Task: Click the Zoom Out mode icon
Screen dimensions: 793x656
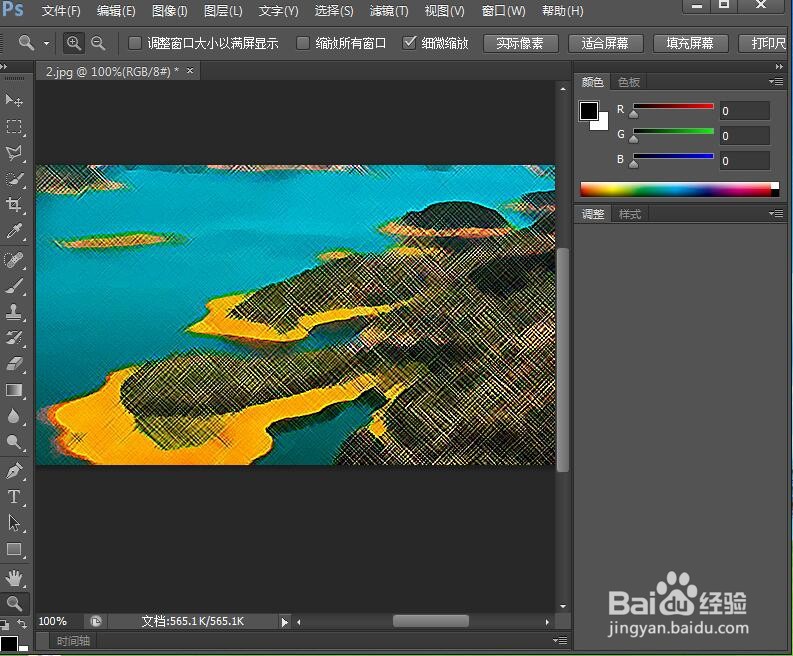Action: tap(98, 43)
